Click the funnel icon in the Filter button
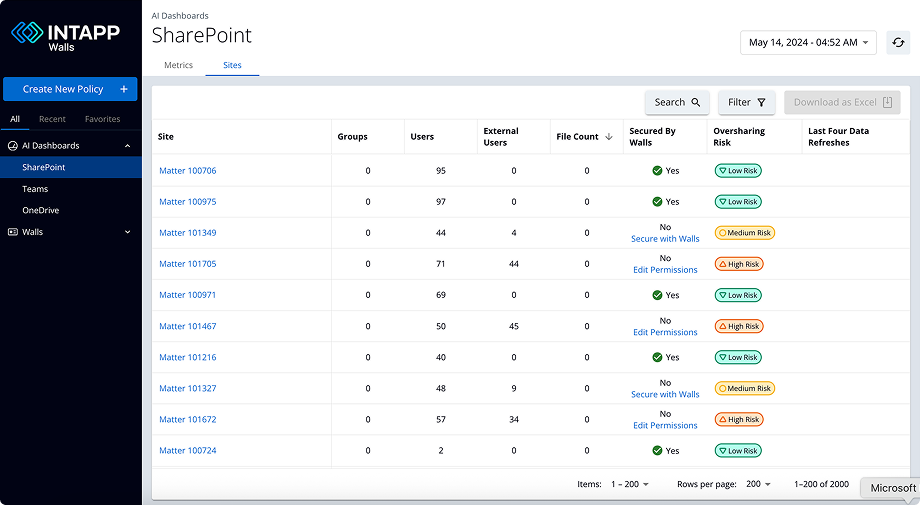Screen dimensions: 920x505 click(x=761, y=102)
